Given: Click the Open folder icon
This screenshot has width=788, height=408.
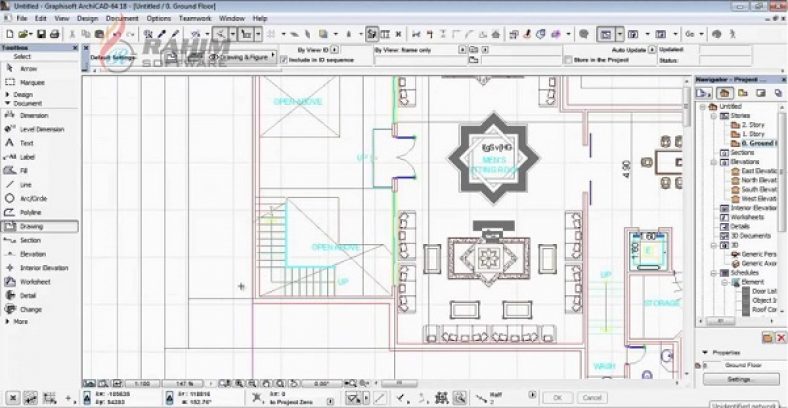Looking at the screenshot, I should pyautogui.click(x=23, y=34).
